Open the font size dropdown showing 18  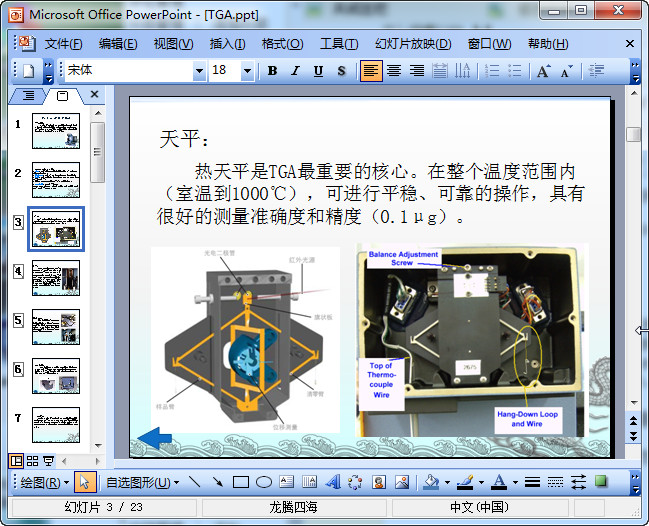(247, 71)
